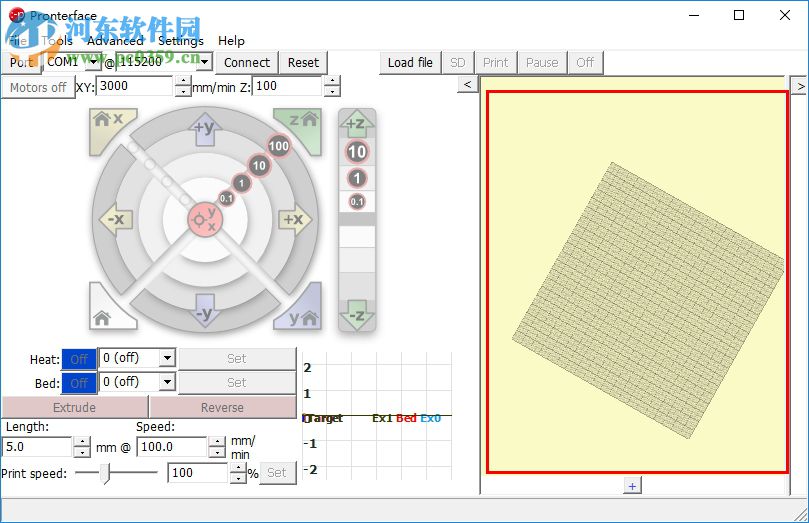Jog the -Y arrow

click(x=205, y=311)
